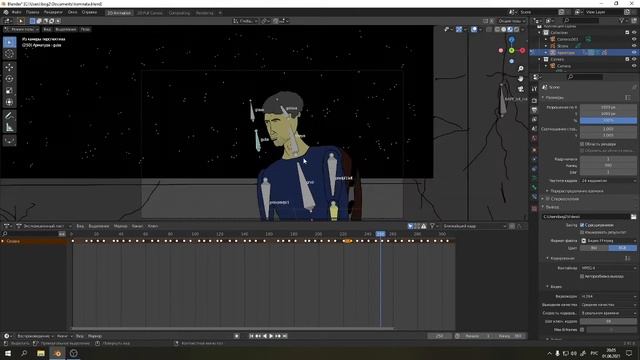
Task: Open Blender from the Windows taskbar
Action: [x=57, y=353]
